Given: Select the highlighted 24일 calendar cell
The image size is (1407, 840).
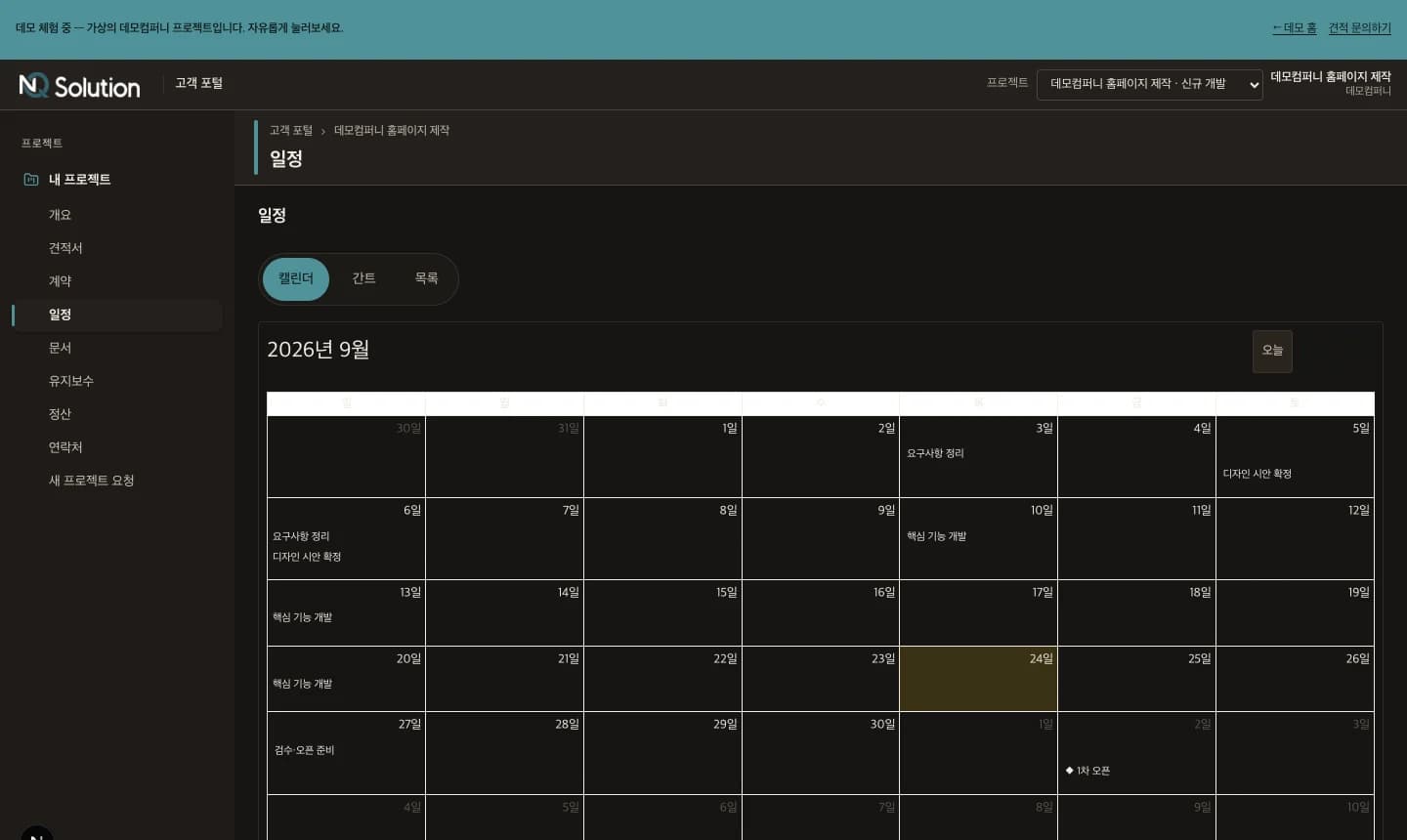Looking at the screenshot, I should click(978, 679).
